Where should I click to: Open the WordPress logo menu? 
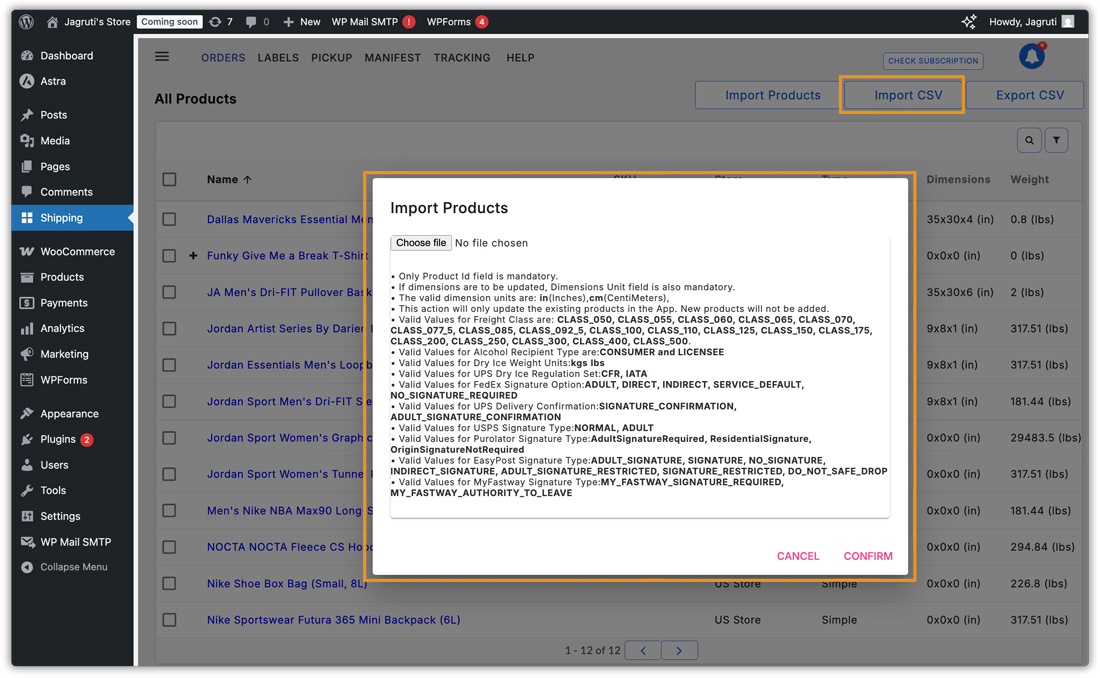(x=26, y=22)
